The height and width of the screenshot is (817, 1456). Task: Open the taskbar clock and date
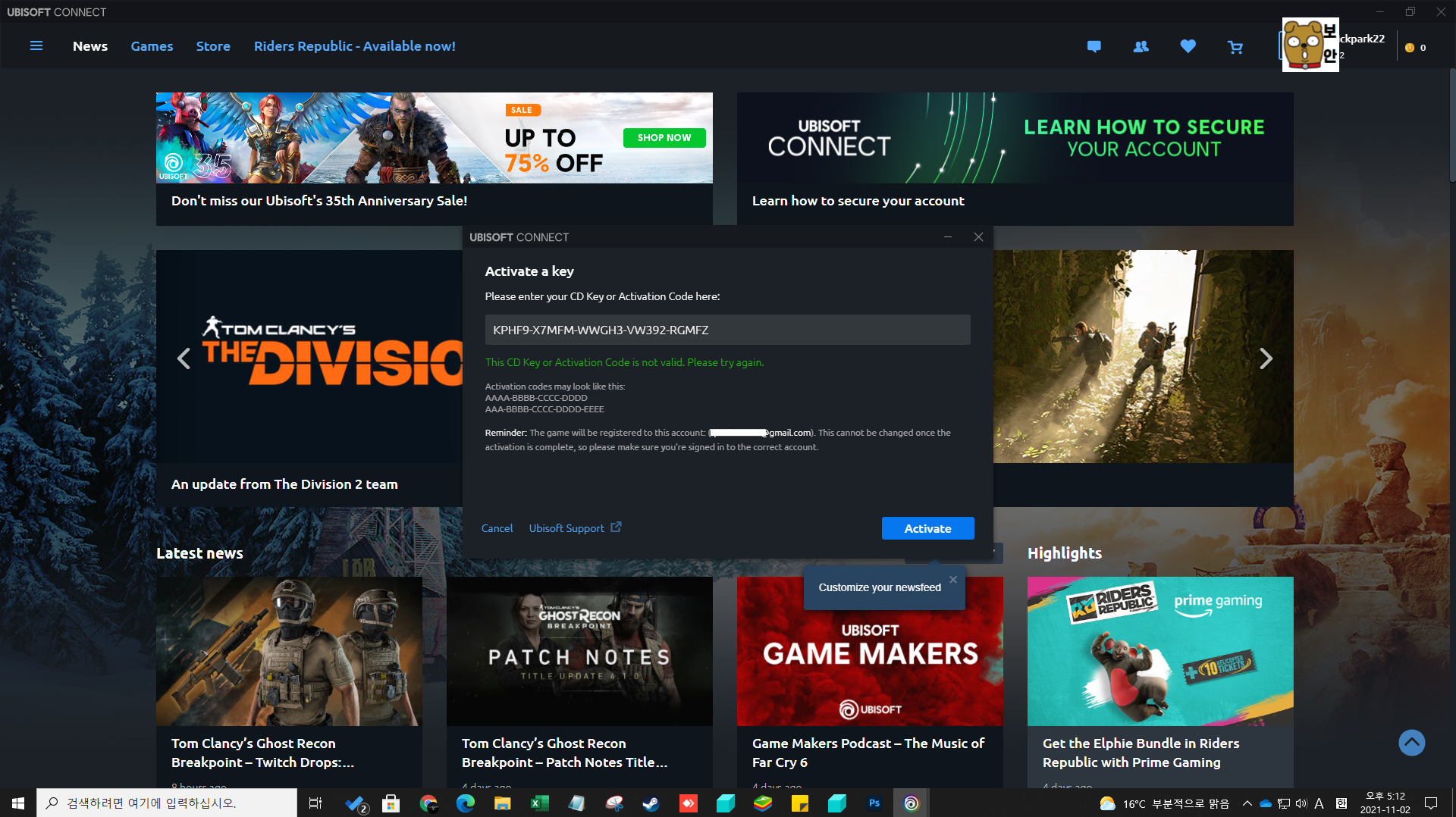1385,803
